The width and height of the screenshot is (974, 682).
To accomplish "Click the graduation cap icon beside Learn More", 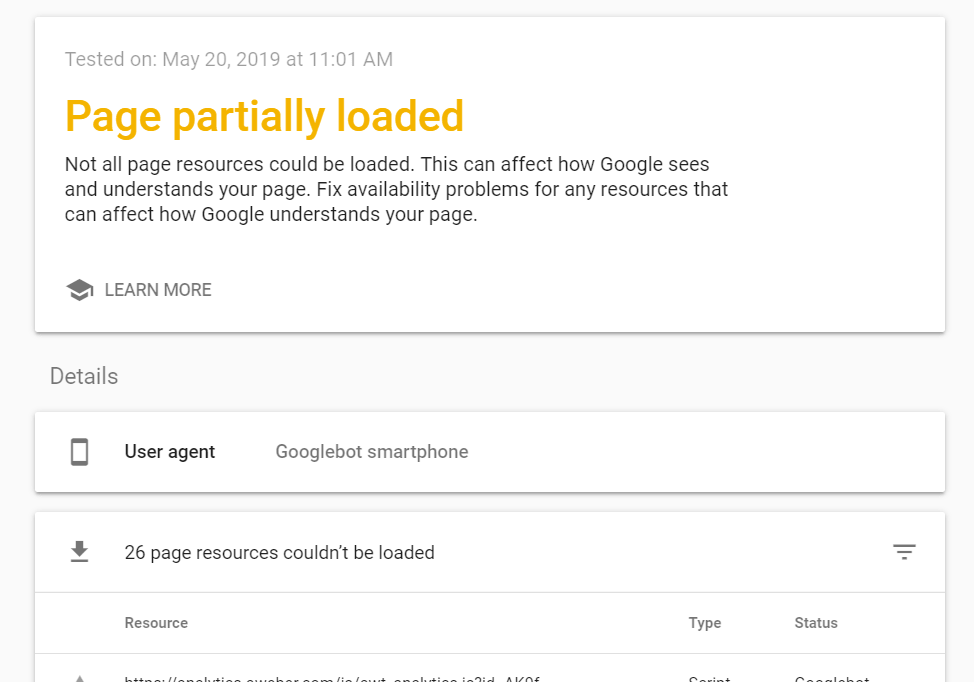I will [x=80, y=290].
